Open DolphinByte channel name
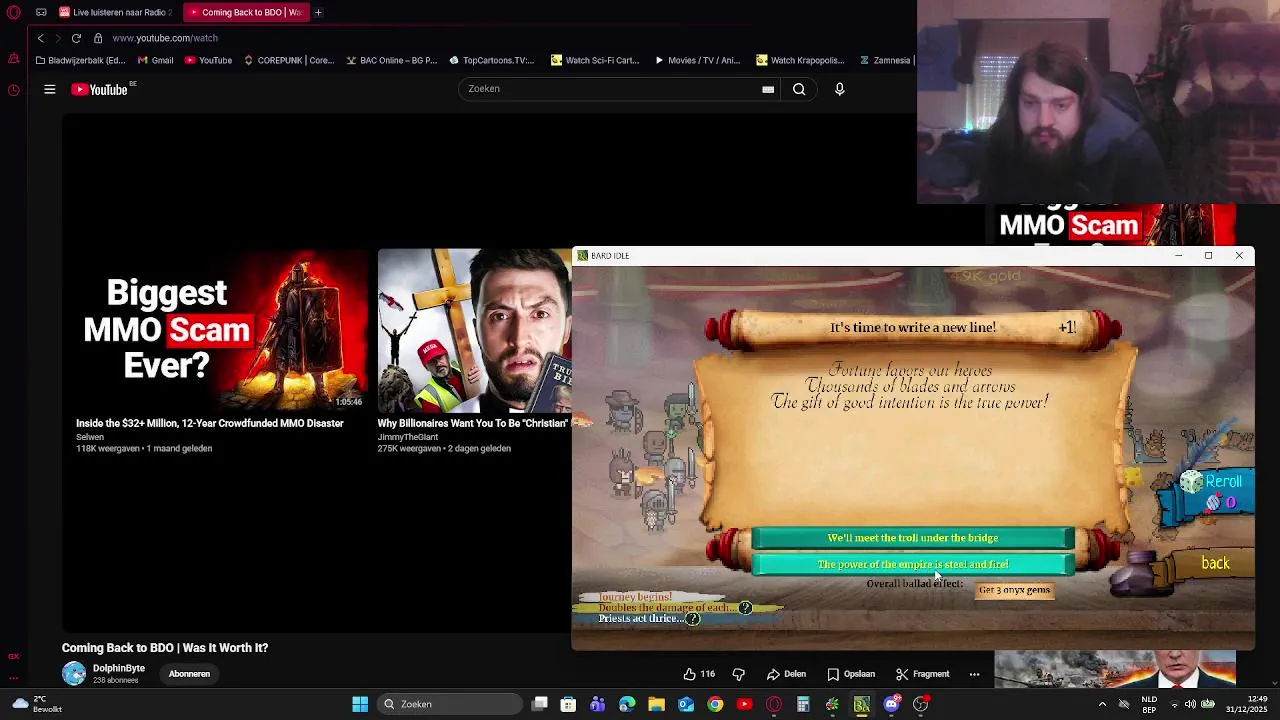 tap(119, 668)
